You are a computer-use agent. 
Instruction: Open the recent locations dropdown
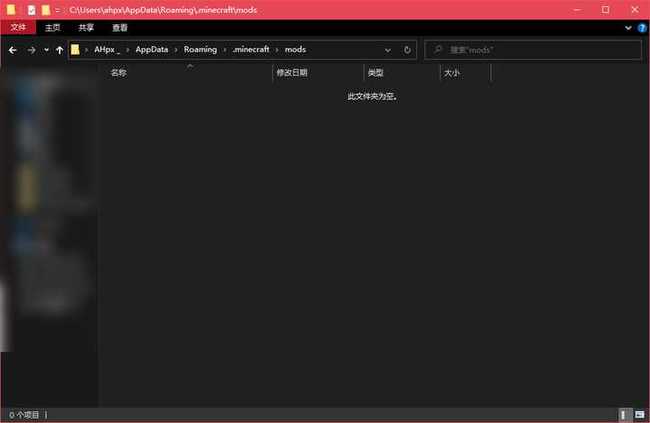[46, 49]
